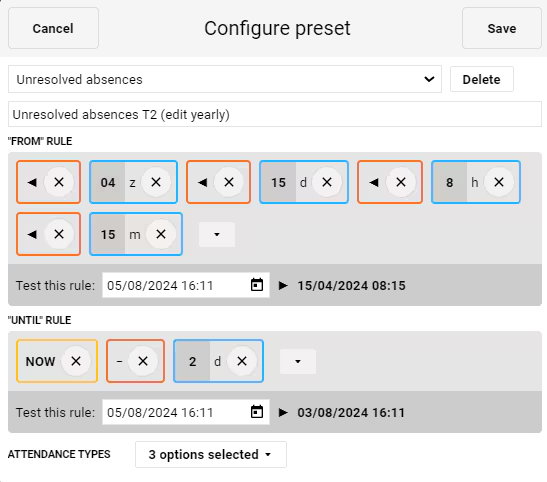Delete the selected preset

tap(481, 79)
